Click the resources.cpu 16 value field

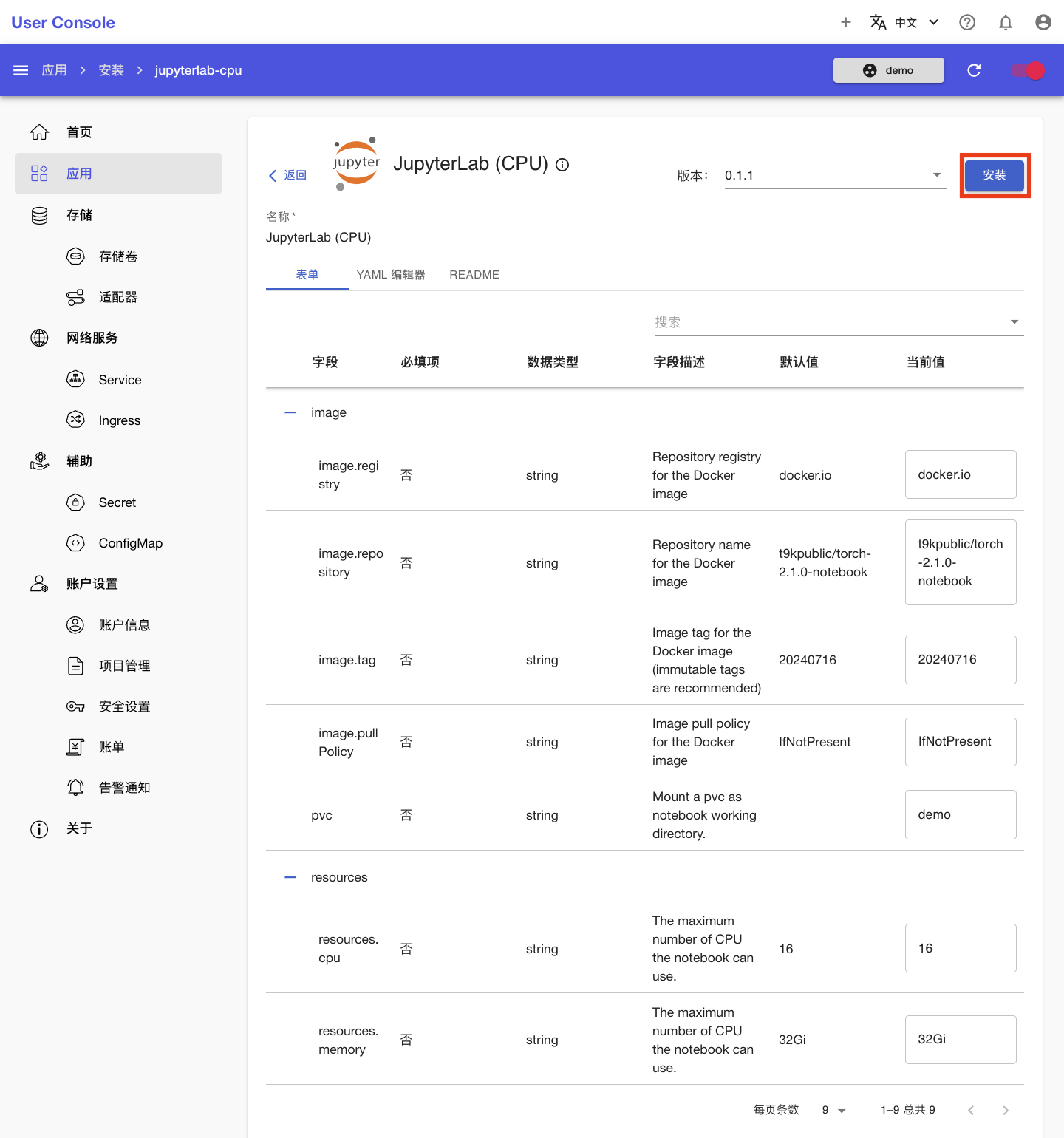[961, 948]
